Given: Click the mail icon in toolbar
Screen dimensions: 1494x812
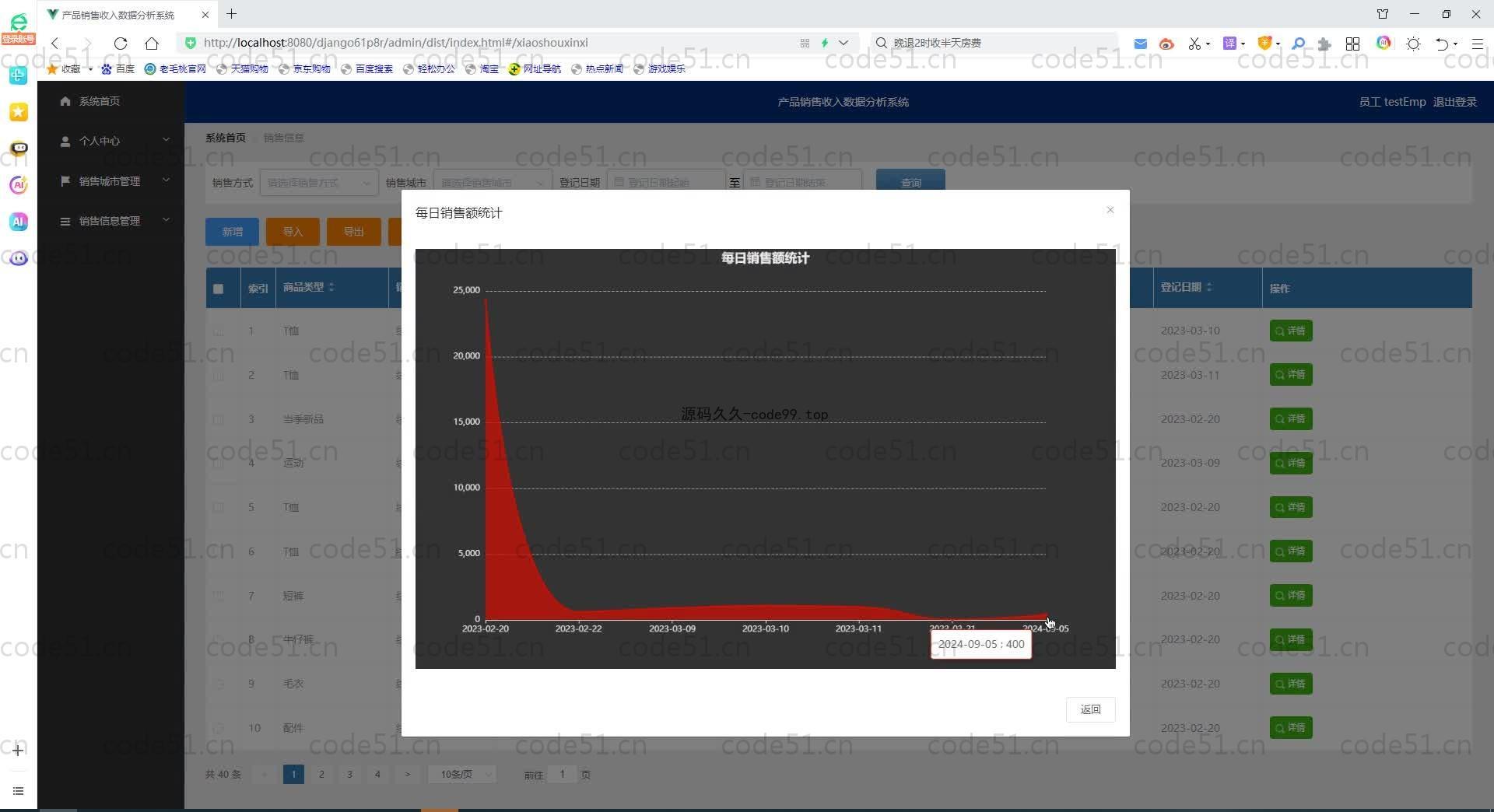Looking at the screenshot, I should pos(1140,44).
